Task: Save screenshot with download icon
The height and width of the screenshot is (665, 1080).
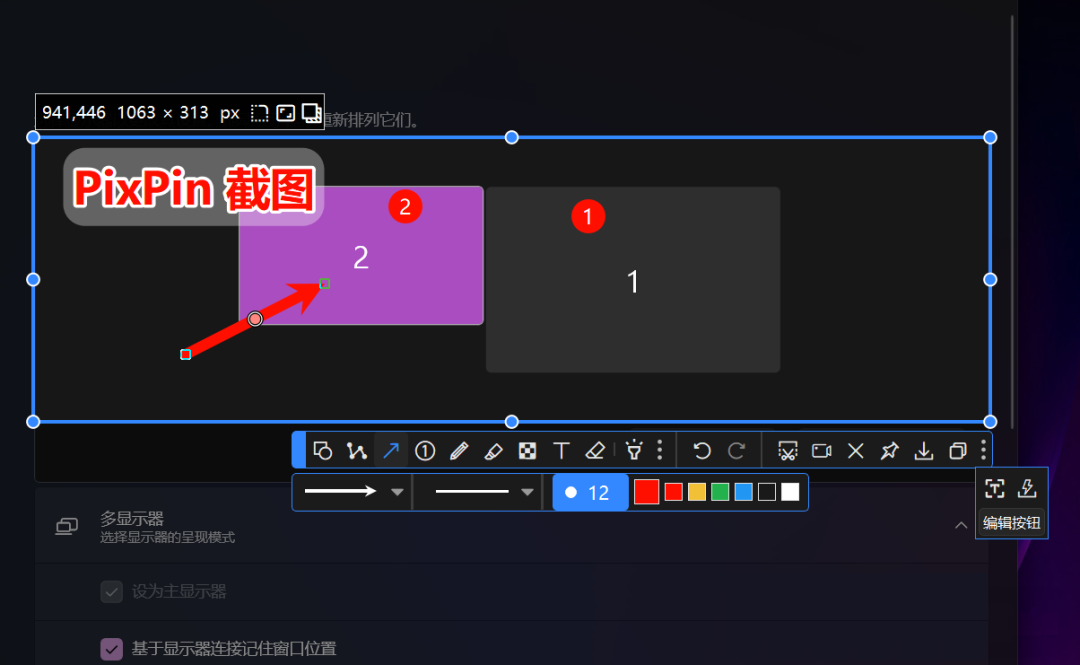Action: coord(924,451)
